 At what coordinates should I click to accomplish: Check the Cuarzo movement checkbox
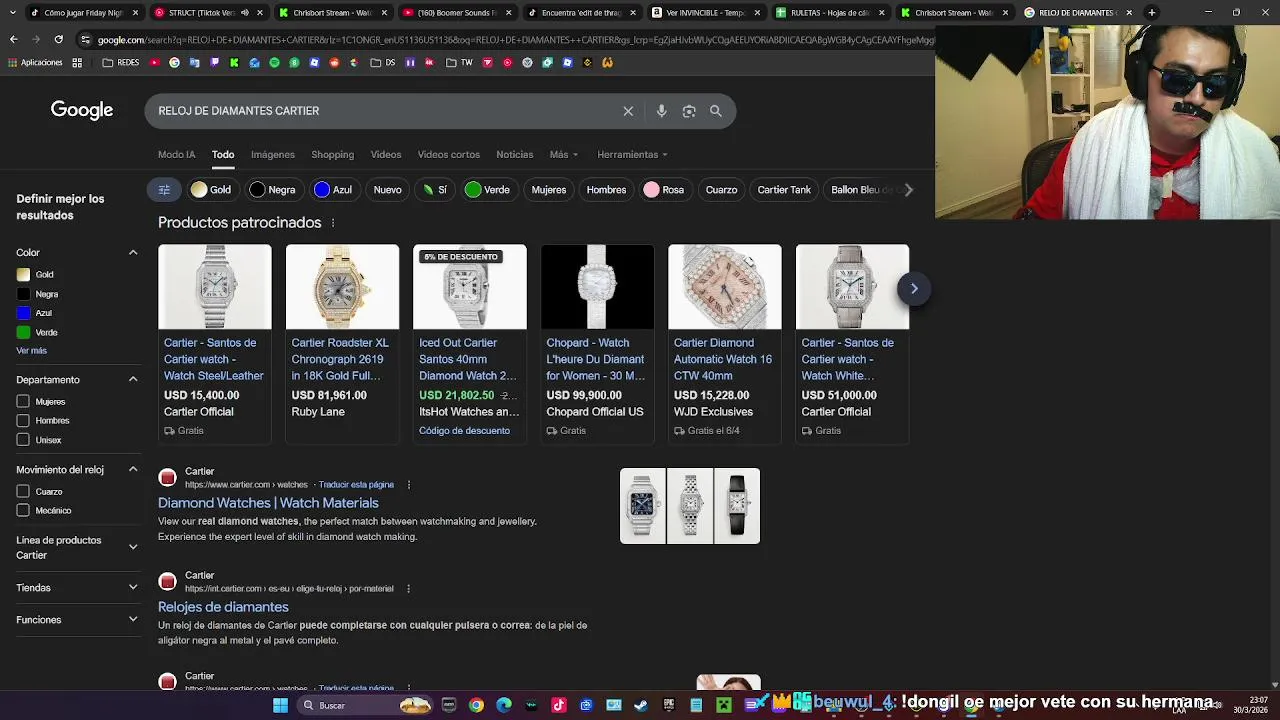tap(23, 492)
